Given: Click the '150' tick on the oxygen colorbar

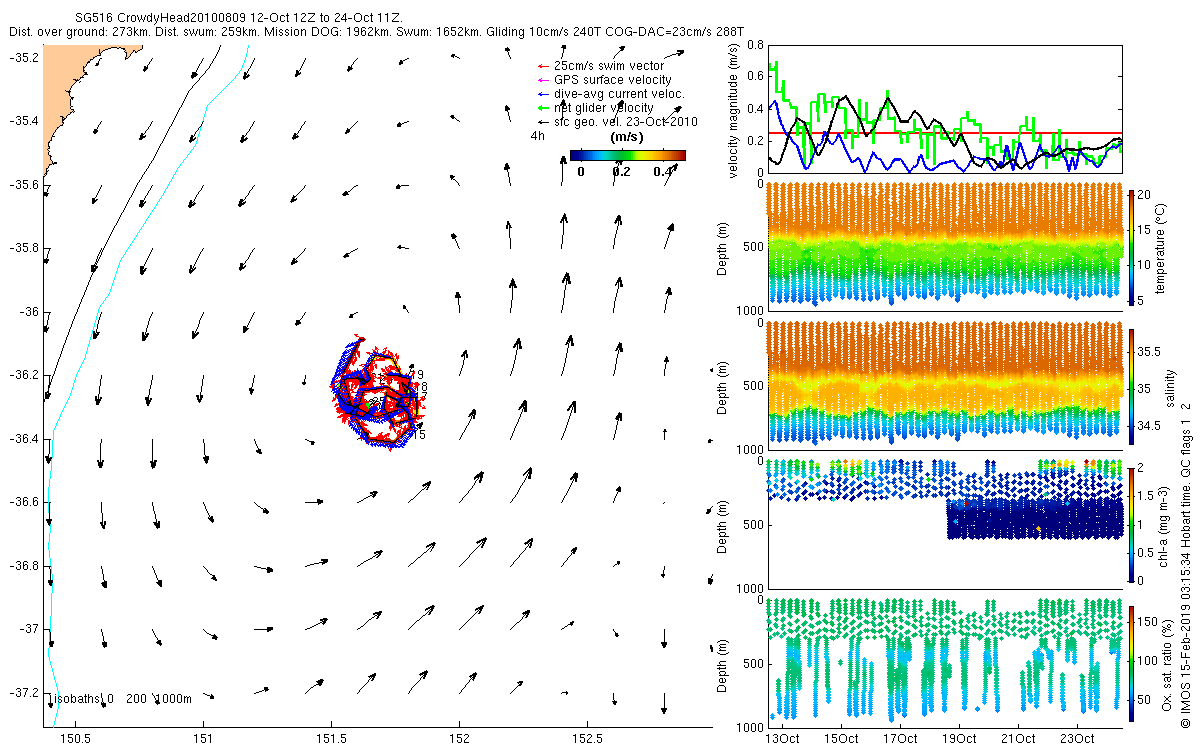Looking at the screenshot, I should (1150, 620).
